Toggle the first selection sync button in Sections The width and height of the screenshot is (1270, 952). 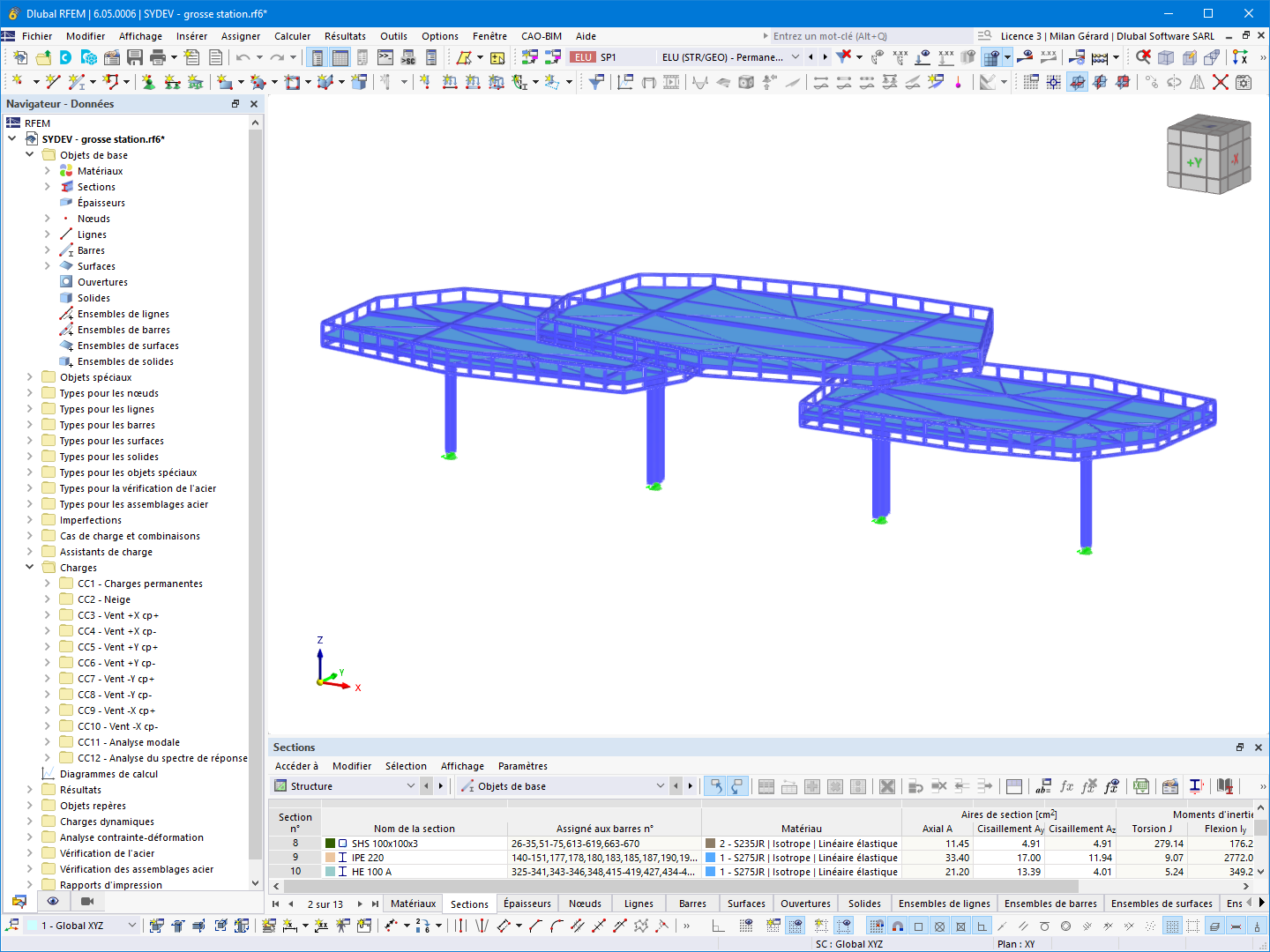(715, 786)
